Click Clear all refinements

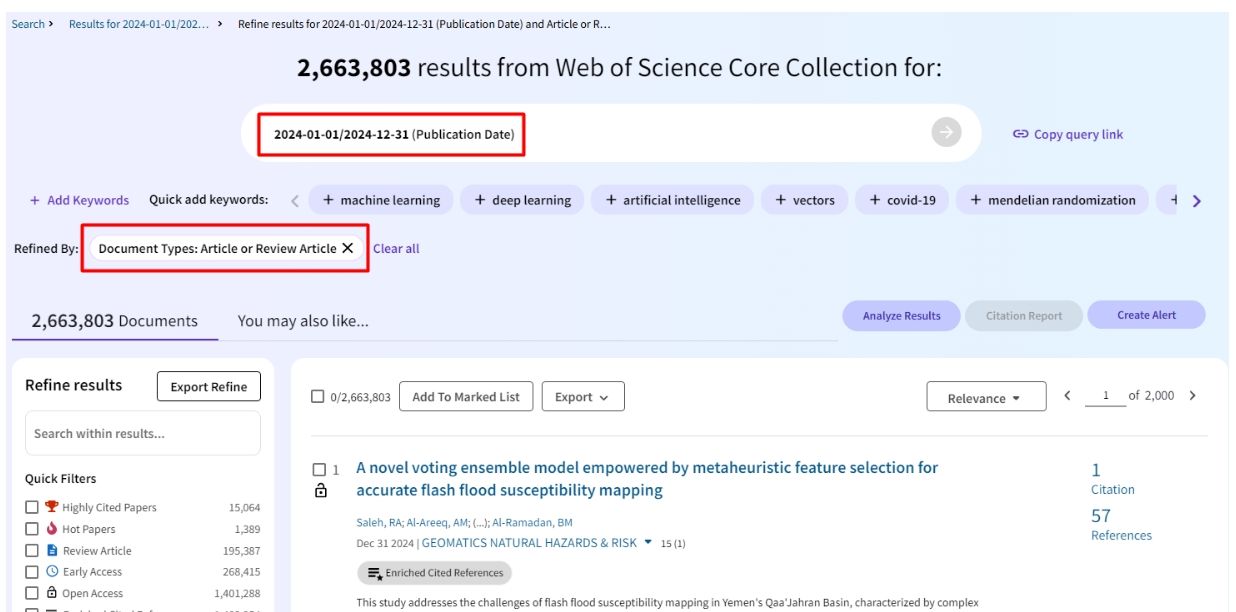[x=396, y=249]
